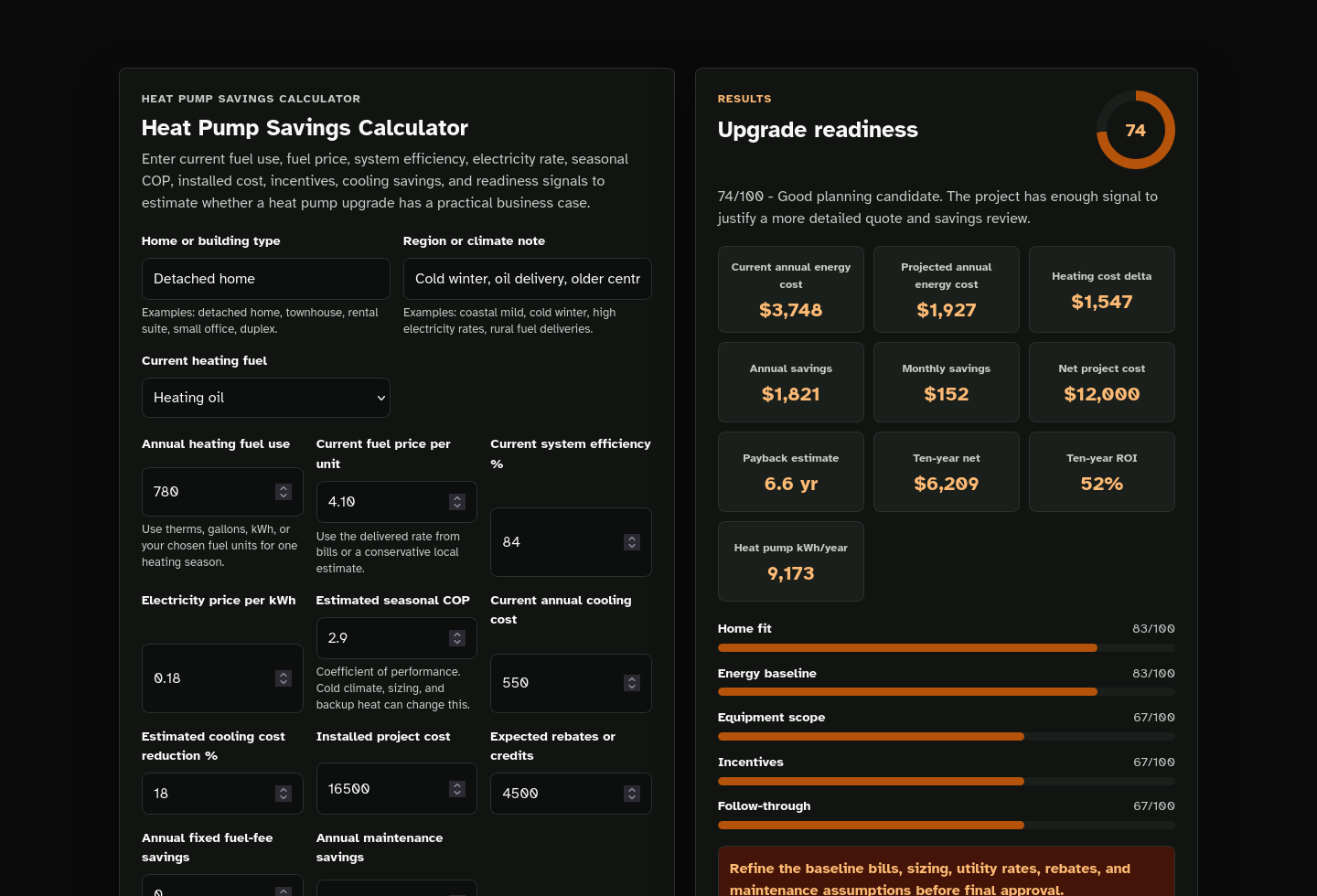Click the Projected annual energy cost card
The height and width of the screenshot is (896, 1317).
point(947,289)
